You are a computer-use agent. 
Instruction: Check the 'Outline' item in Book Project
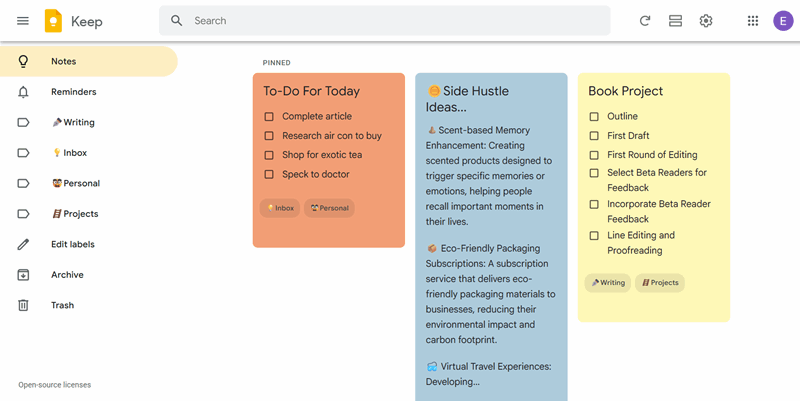594,117
